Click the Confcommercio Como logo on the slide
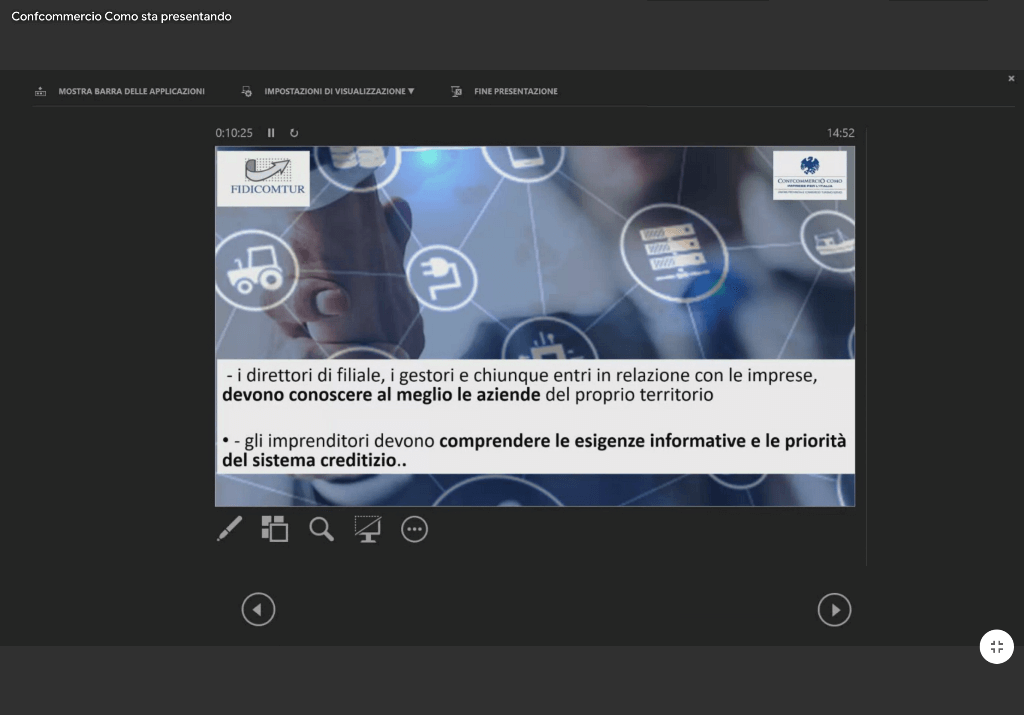This screenshot has height=715, width=1024. tap(810, 175)
